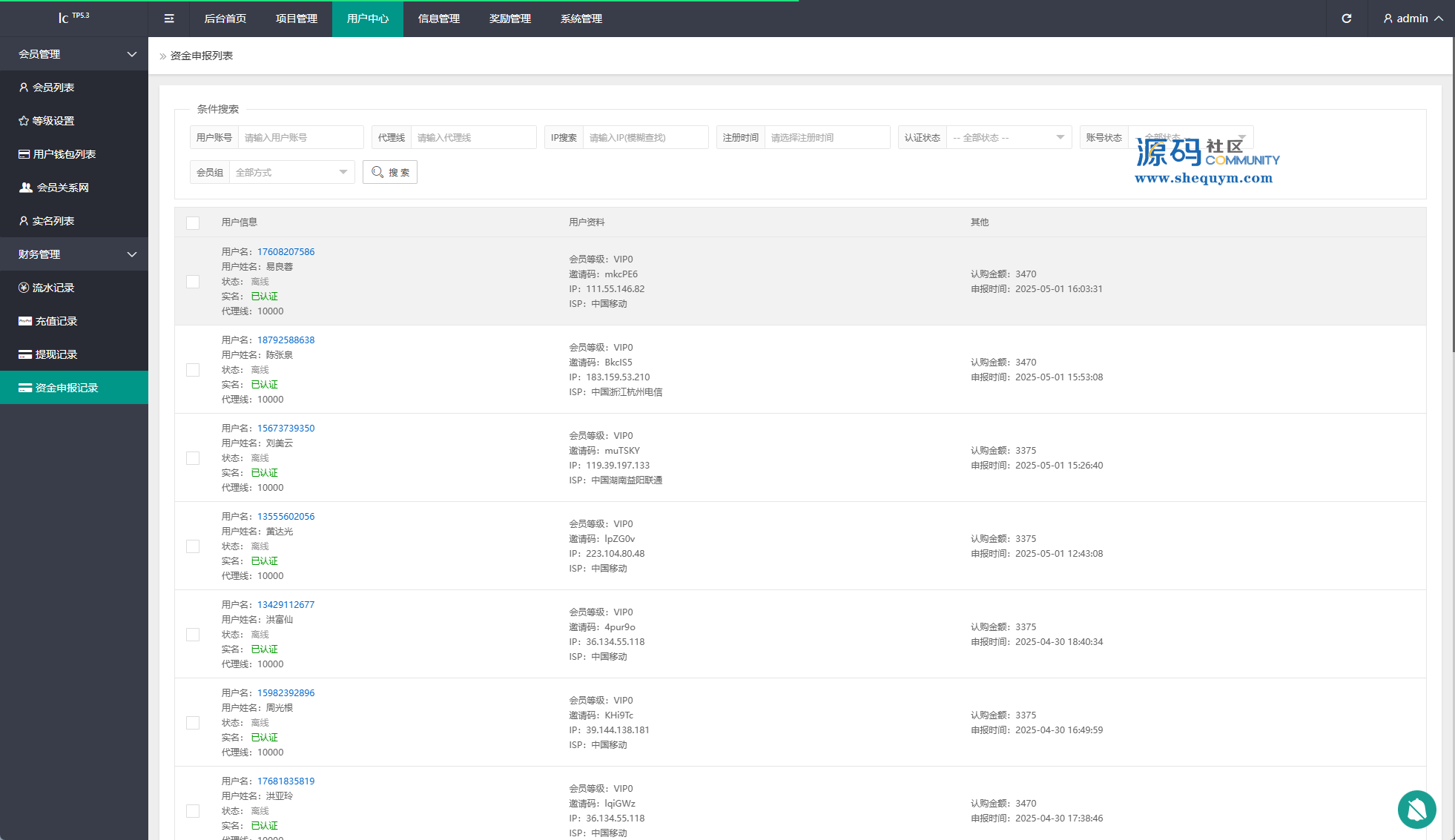Open 流水记录 yen icon item
This screenshot has height=840, width=1455.
point(24,288)
